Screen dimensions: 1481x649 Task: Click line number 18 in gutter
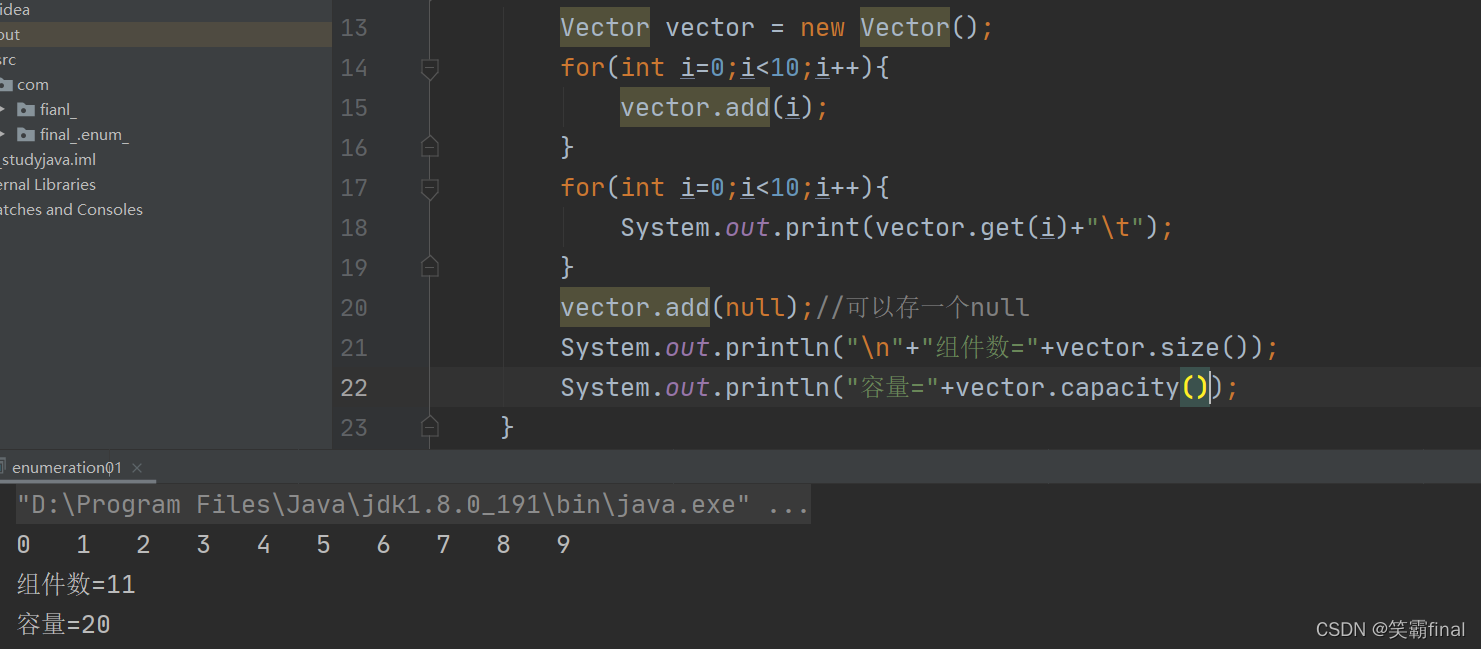354,228
